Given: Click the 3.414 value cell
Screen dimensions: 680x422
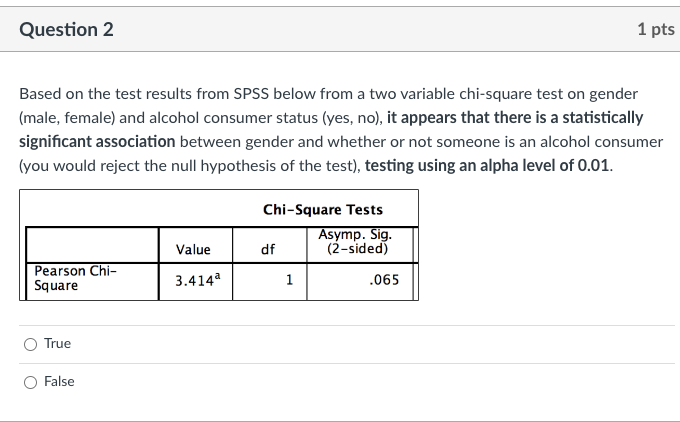Looking at the screenshot, I should click(x=197, y=280).
